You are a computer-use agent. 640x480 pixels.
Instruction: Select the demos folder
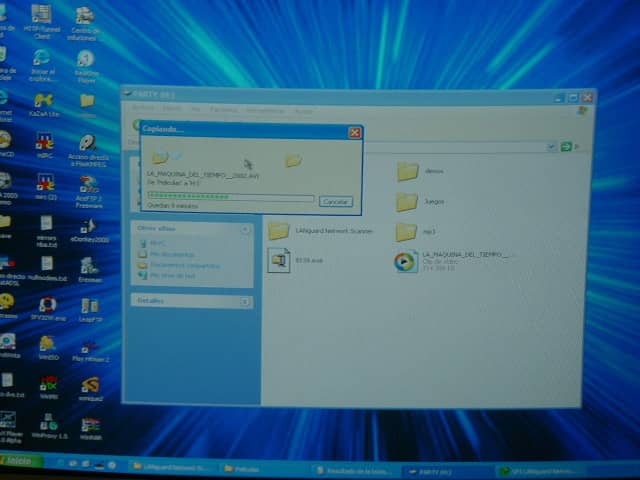tap(407, 171)
